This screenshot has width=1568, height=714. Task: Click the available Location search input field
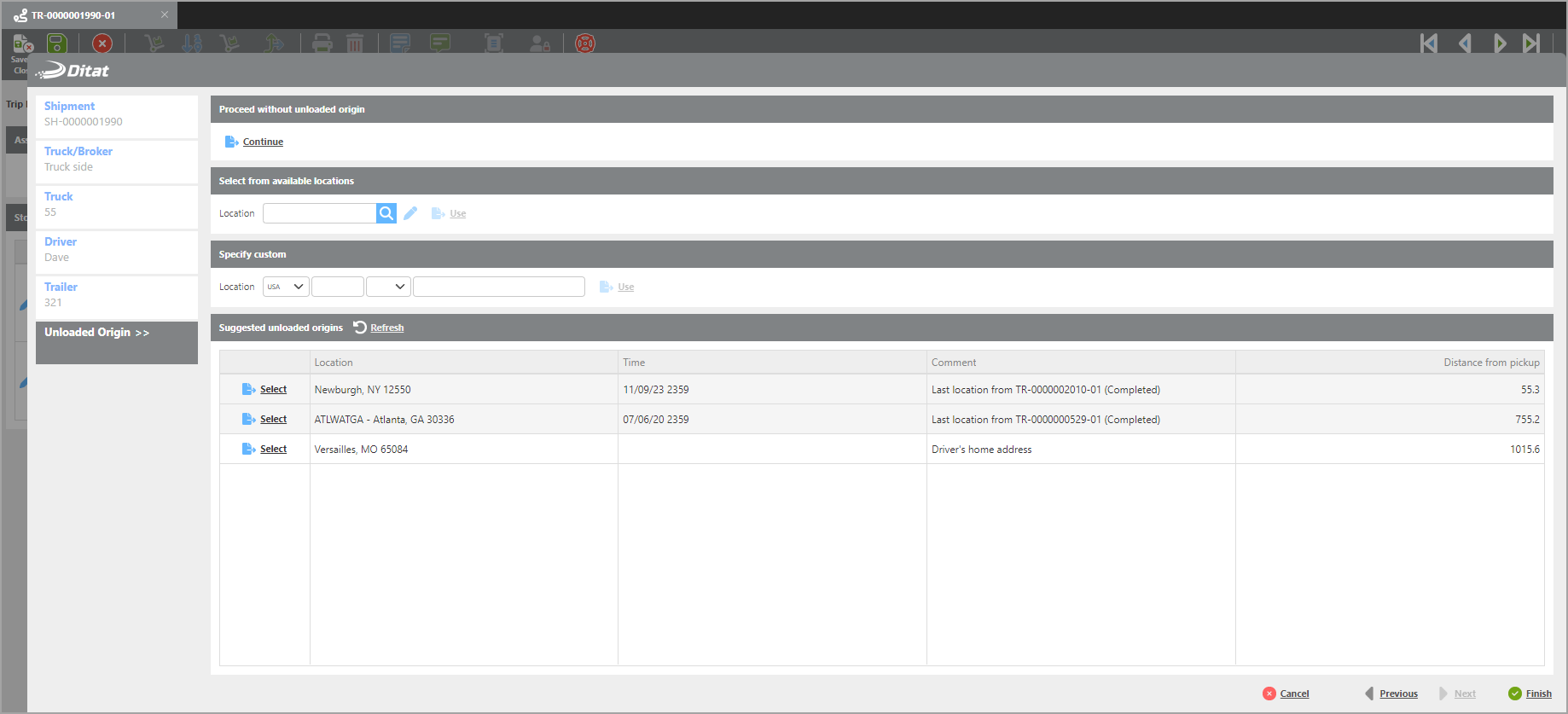click(319, 213)
